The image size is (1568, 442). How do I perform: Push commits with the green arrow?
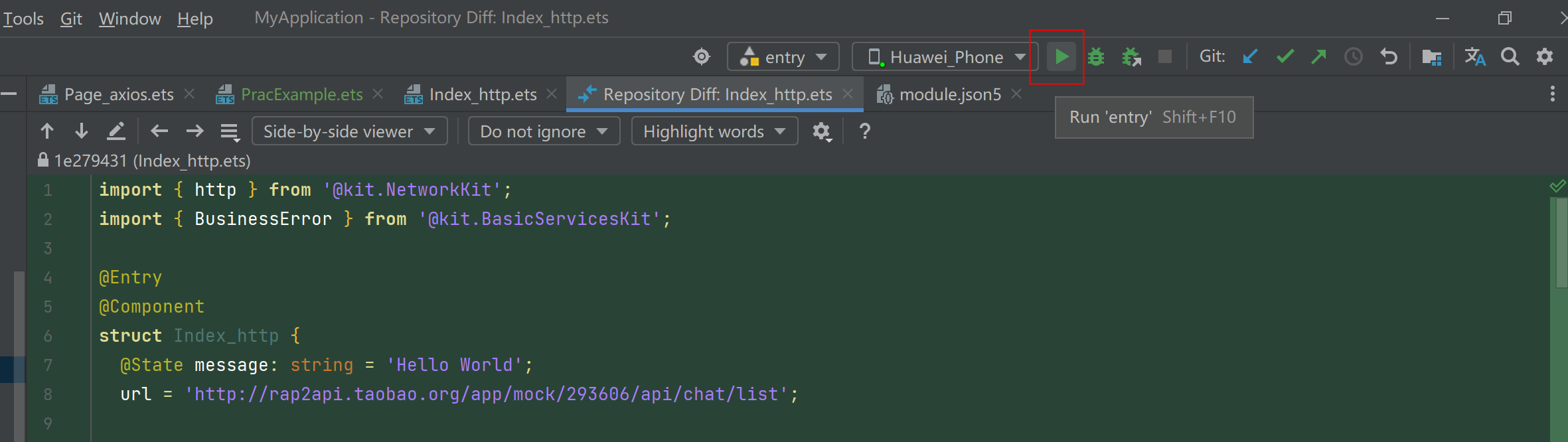(x=1319, y=56)
